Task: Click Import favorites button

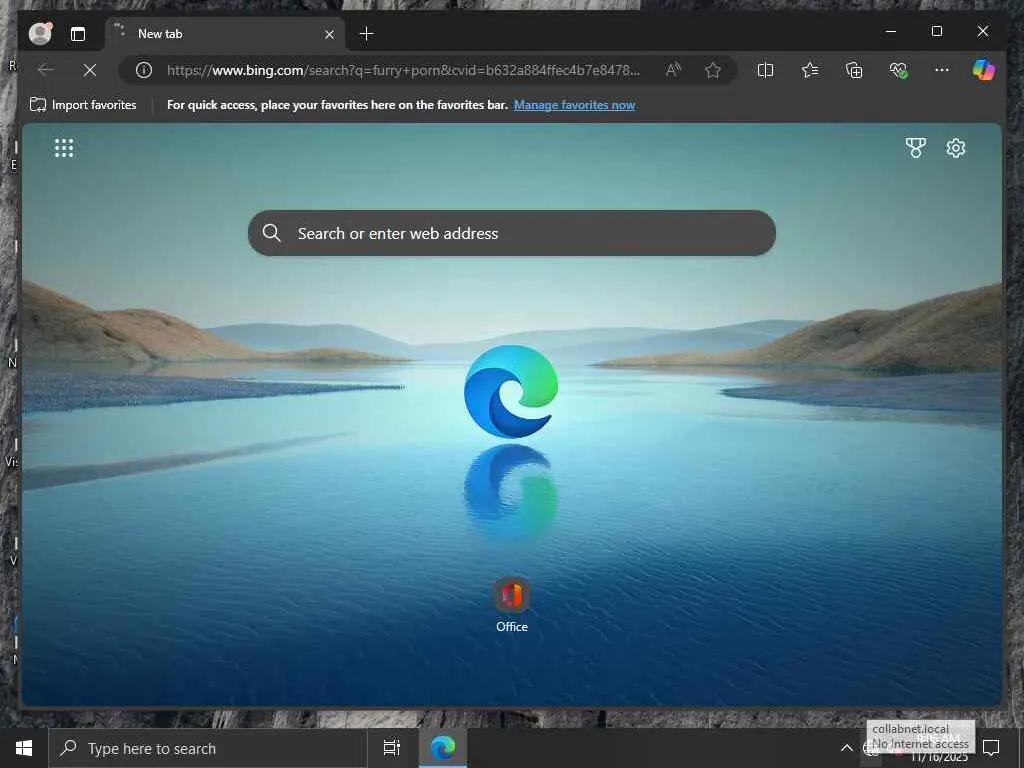Action: click(83, 104)
